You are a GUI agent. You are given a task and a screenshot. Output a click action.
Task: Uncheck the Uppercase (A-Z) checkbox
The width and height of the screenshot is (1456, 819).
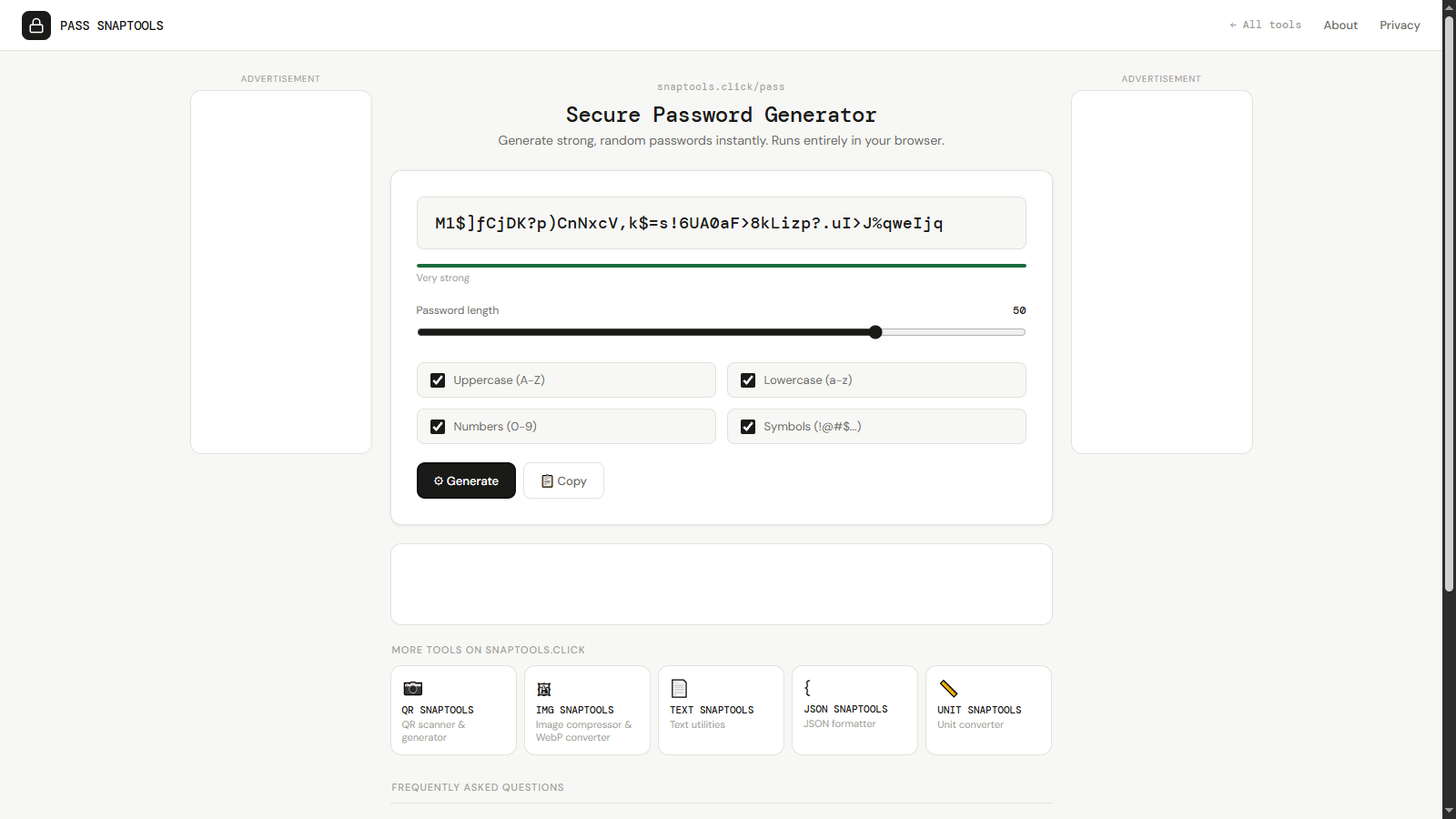click(x=438, y=380)
